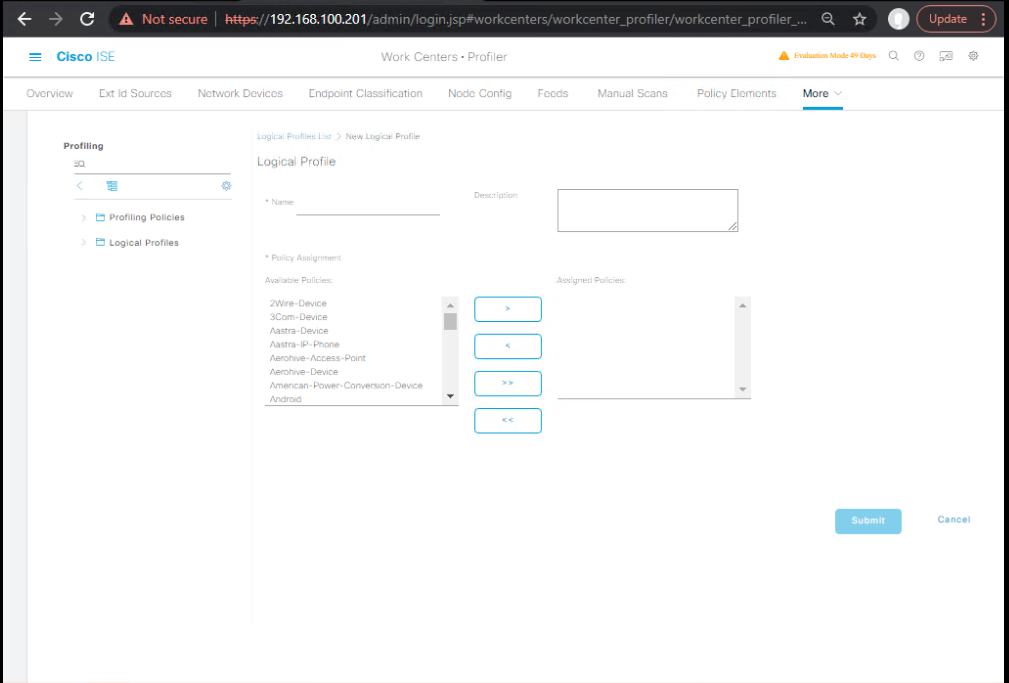
Task: Open the More tab dropdown chevron
Action: pos(838,93)
